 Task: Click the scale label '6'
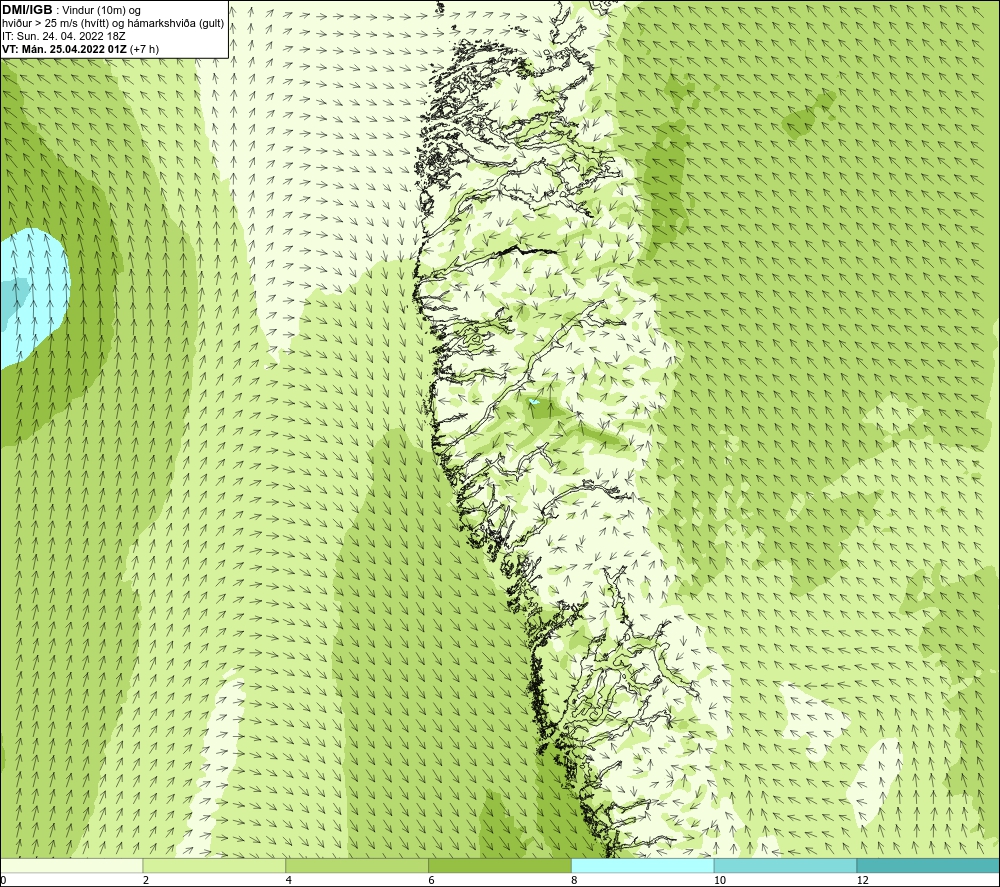coord(431,881)
